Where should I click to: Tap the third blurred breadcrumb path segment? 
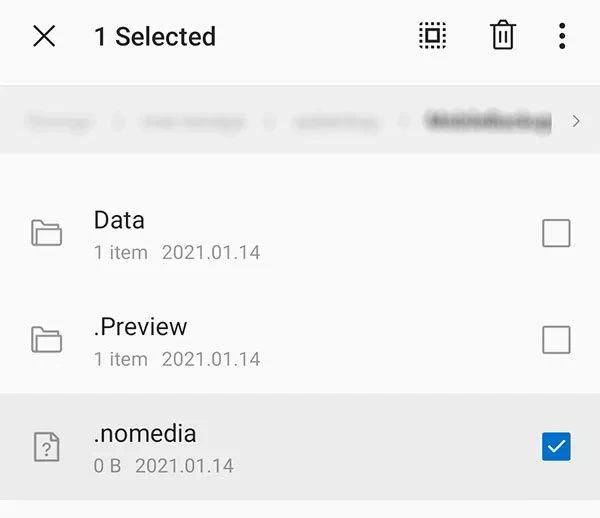(336, 122)
